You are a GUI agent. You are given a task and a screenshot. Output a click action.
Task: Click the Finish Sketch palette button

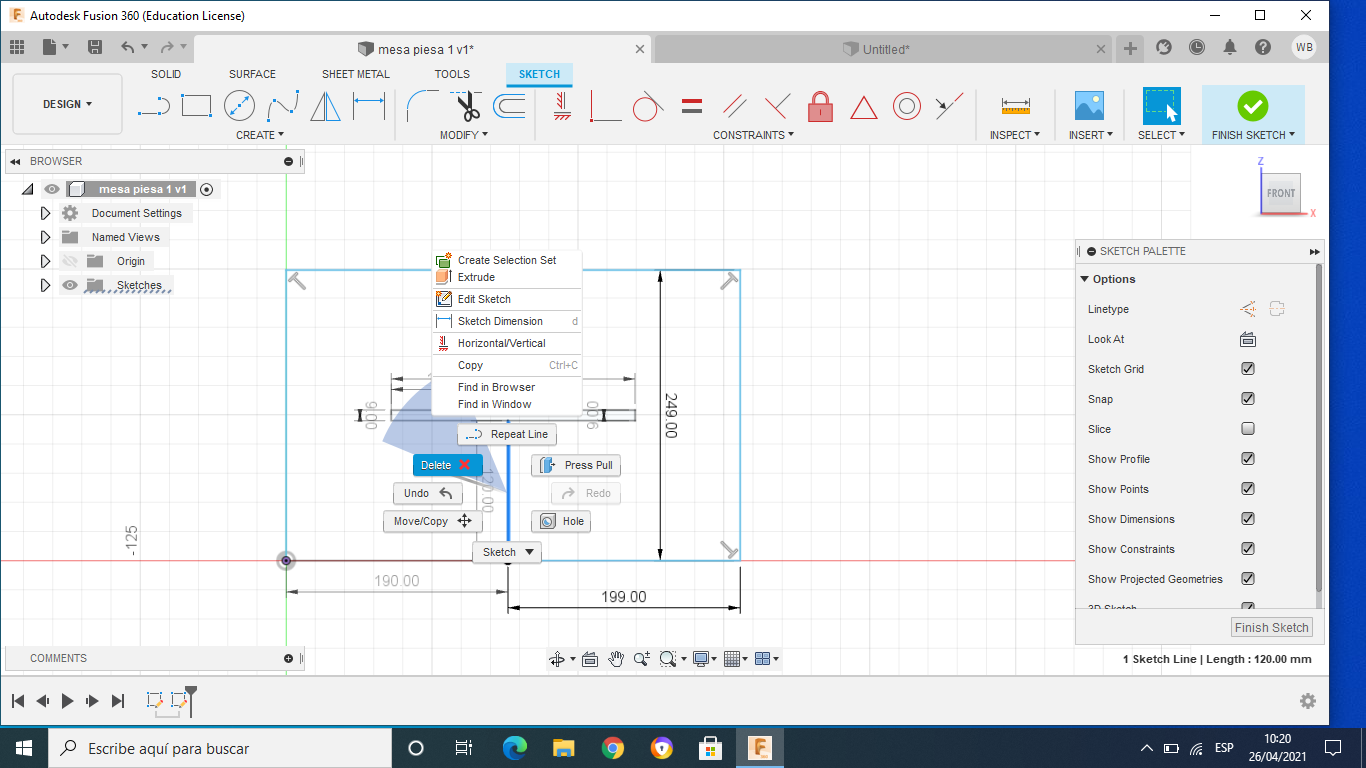1271,627
